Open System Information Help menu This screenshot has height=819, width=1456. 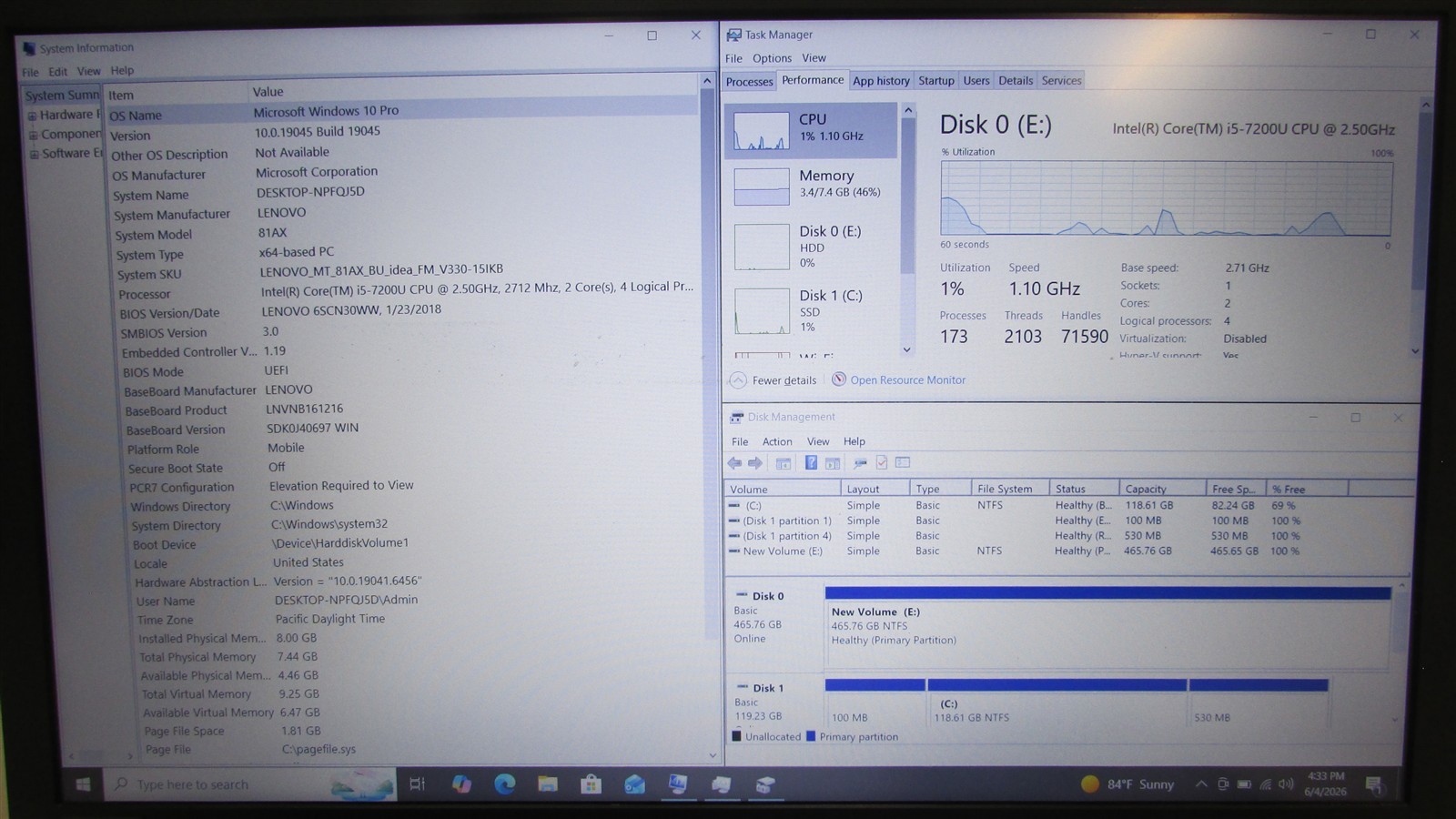[122, 70]
